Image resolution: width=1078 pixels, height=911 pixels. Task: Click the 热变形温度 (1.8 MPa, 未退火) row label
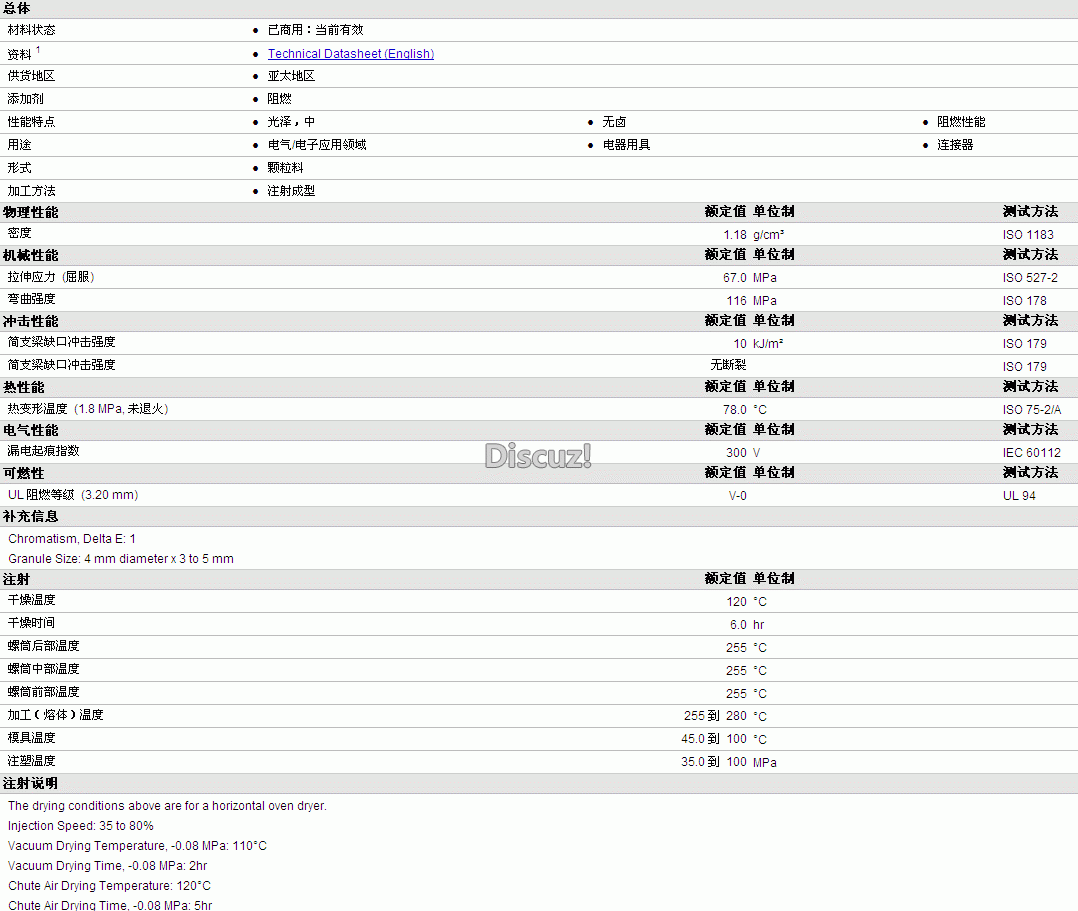[88, 409]
